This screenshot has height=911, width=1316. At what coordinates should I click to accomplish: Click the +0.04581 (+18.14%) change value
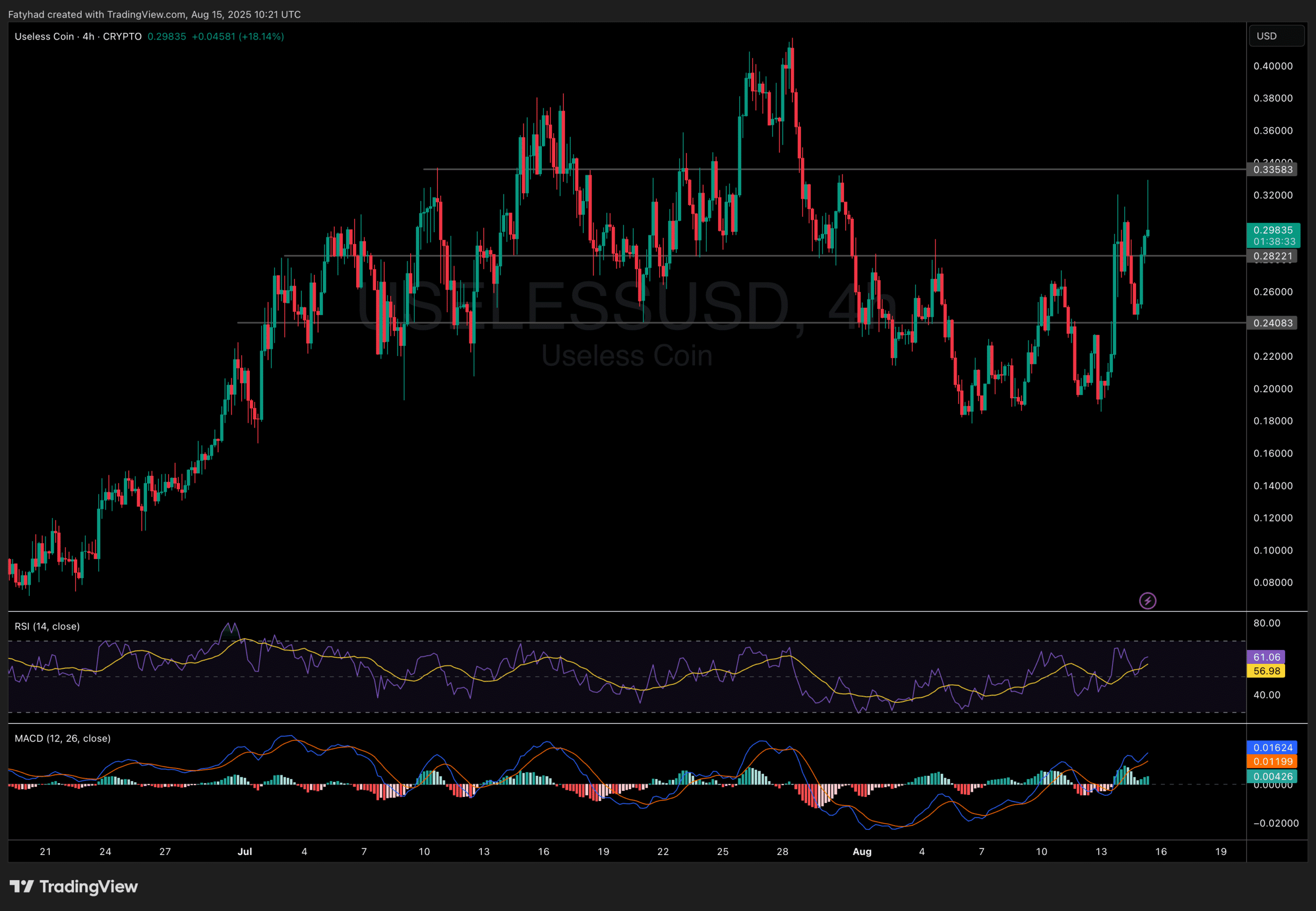click(237, 36)
